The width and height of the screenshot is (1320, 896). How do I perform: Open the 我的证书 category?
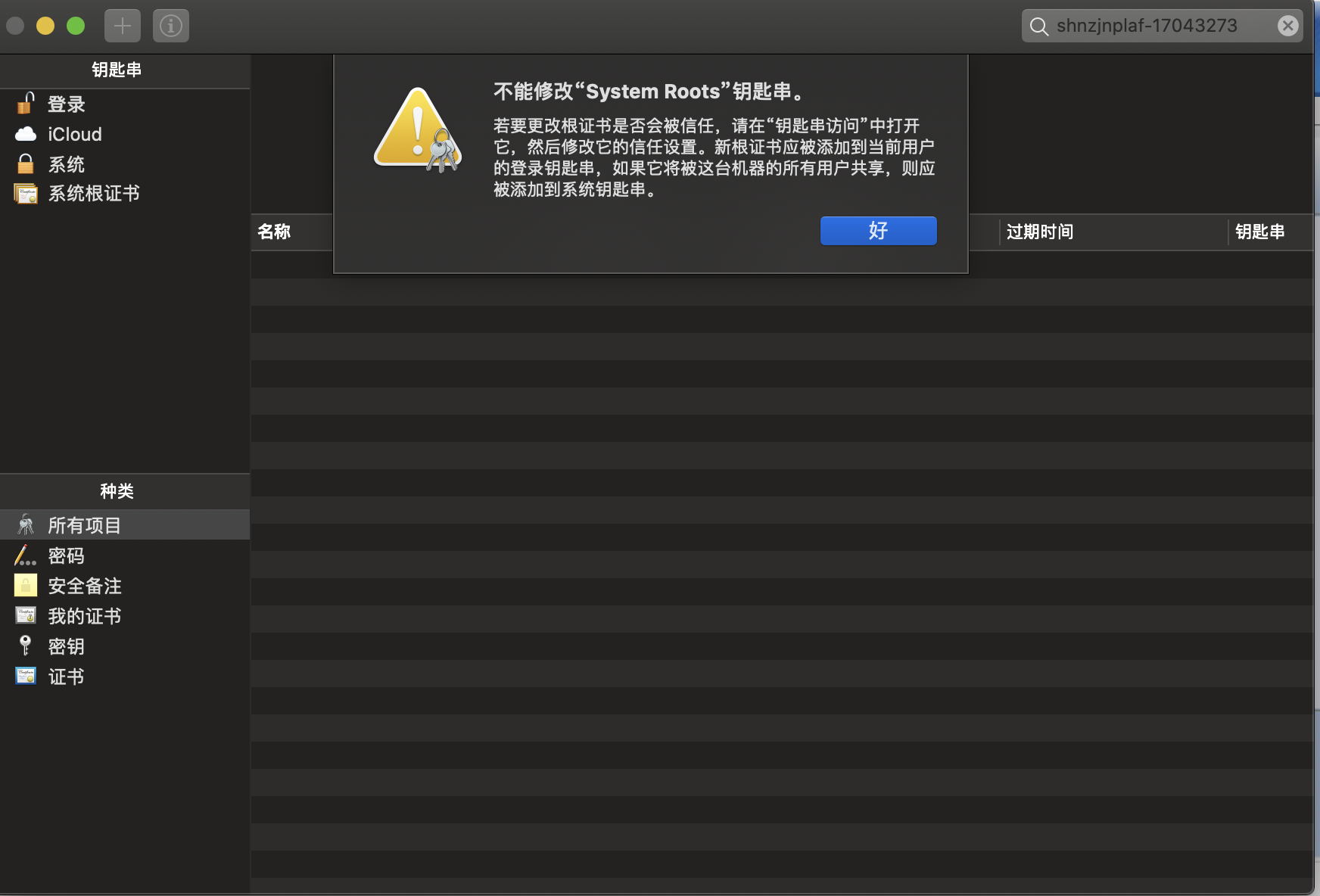point(84,616)
